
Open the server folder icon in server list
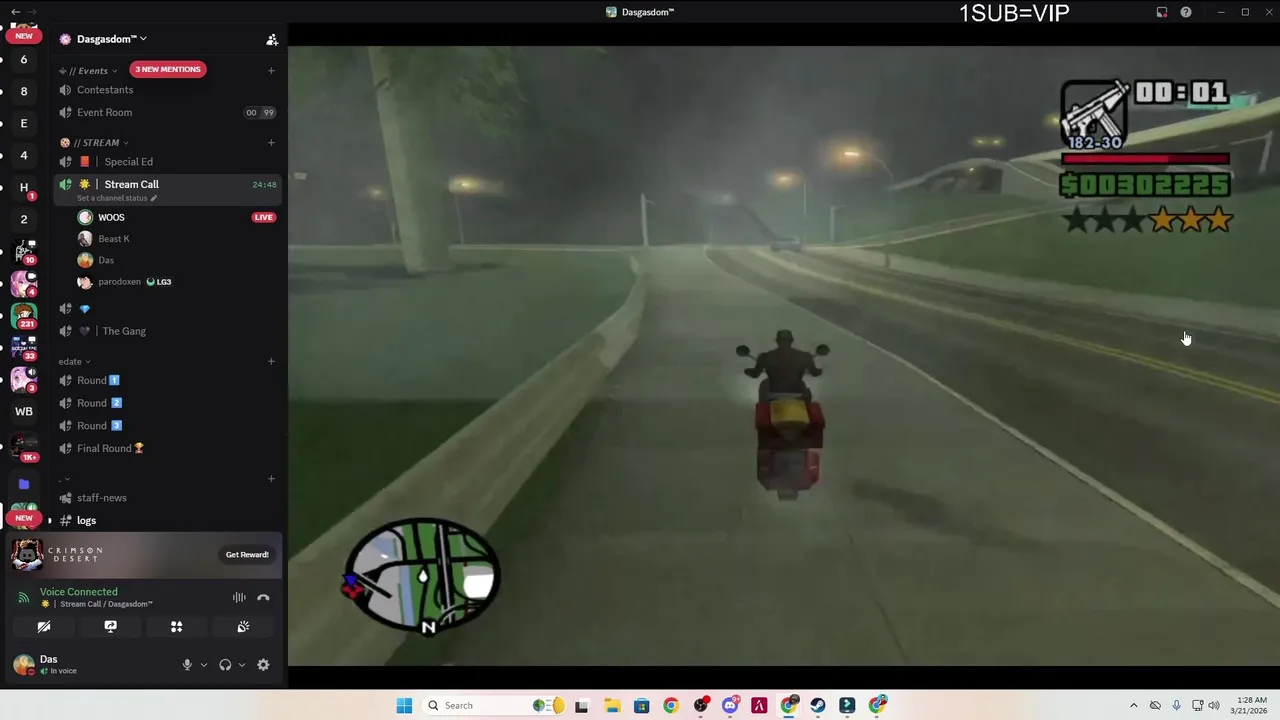click(24, 485)
